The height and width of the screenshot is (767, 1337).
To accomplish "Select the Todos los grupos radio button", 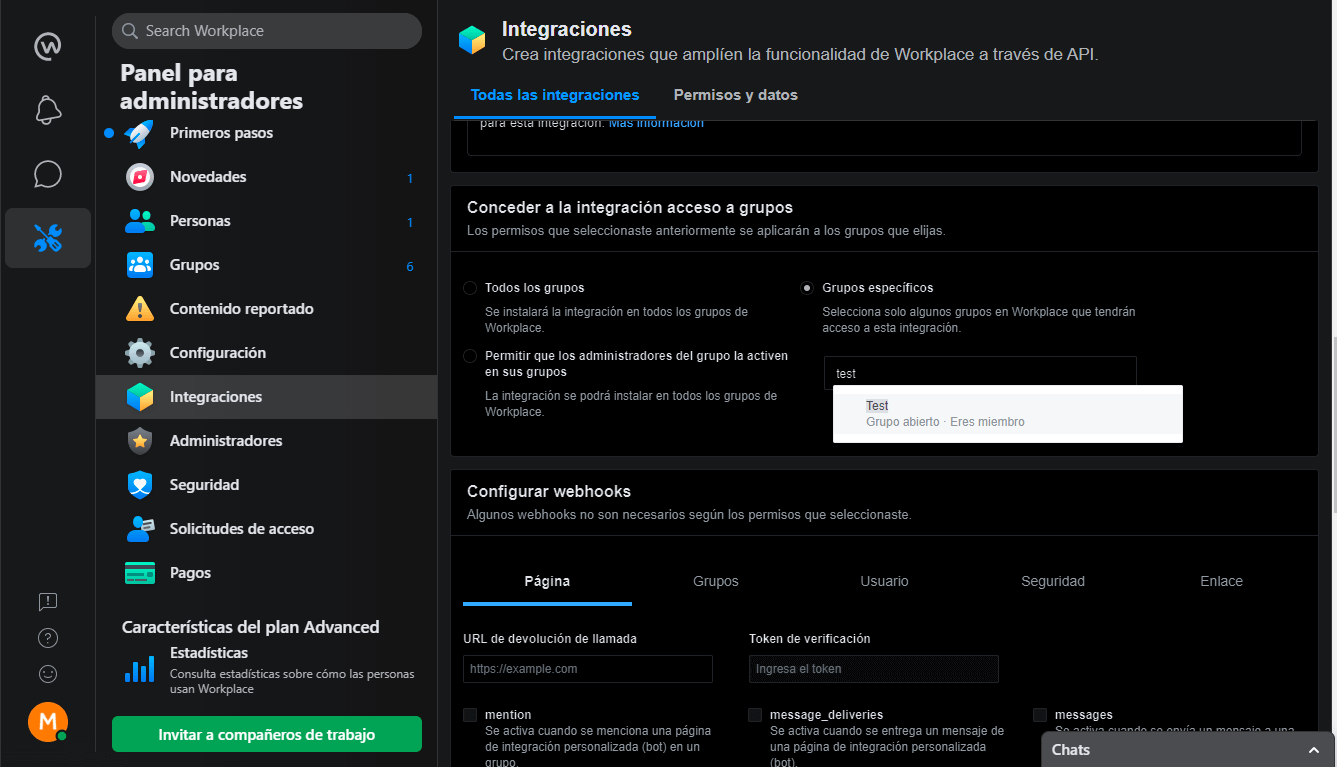I will point(470,288).
